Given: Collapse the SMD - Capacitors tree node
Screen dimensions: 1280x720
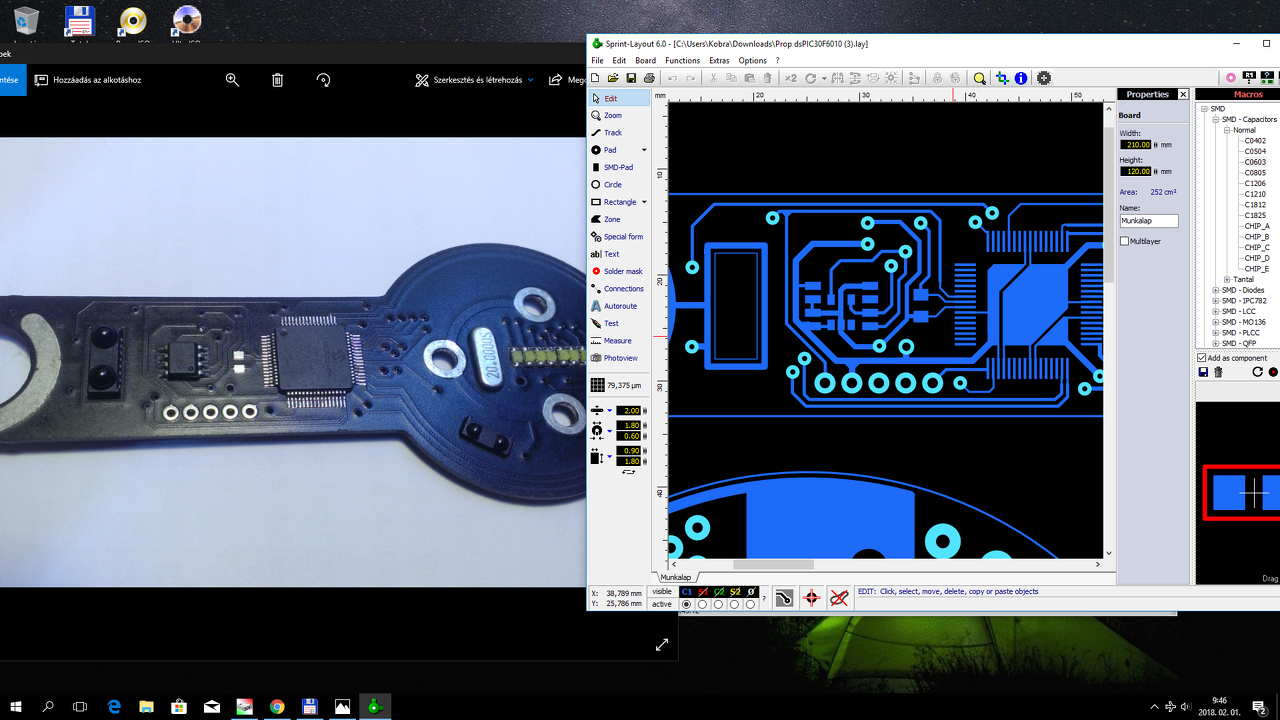Looking at the screenshot, I should [1216, 119].
